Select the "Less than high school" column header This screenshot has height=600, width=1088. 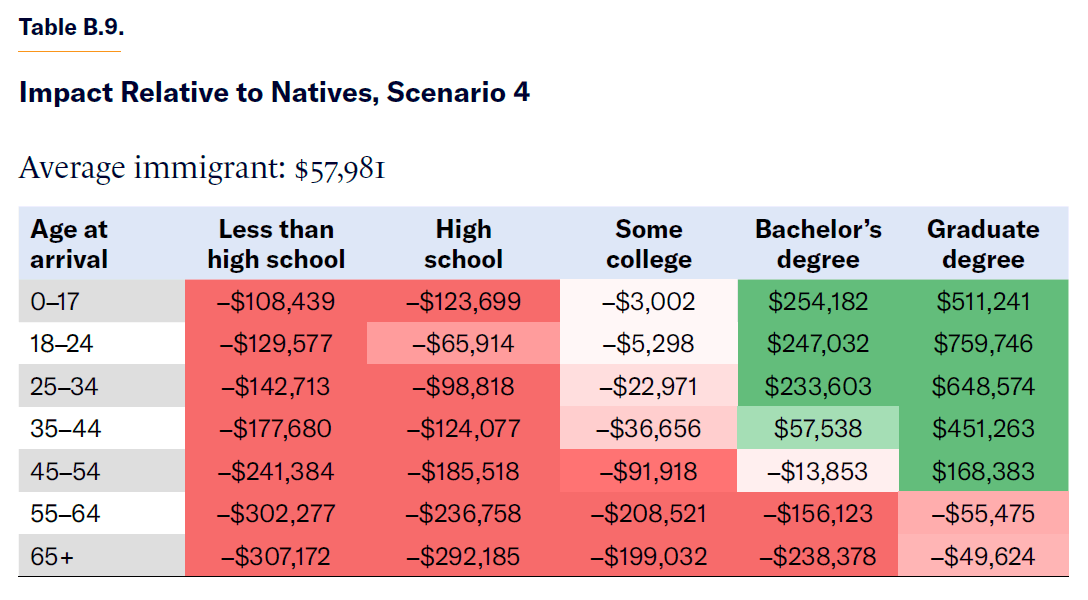coord(276,244)
